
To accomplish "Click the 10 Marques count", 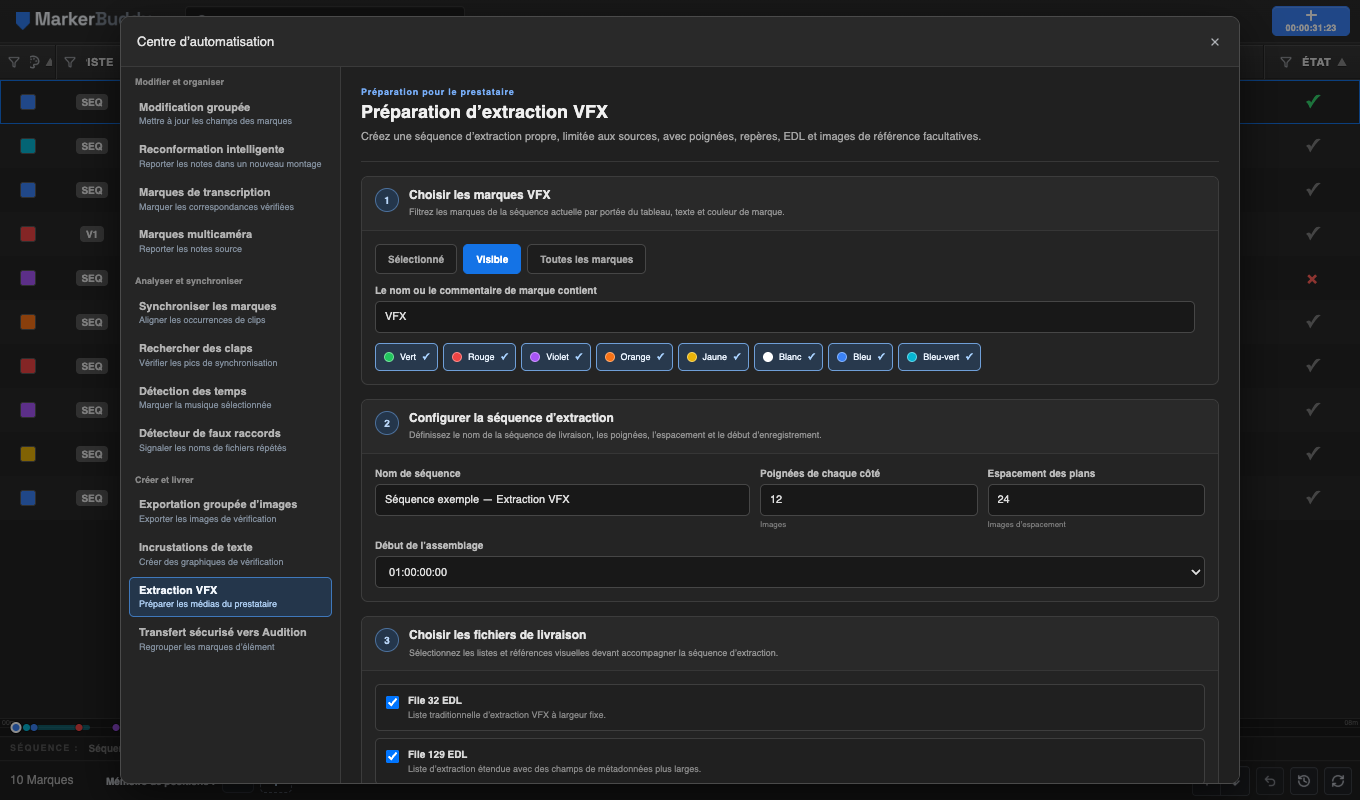I will point(42,780).
